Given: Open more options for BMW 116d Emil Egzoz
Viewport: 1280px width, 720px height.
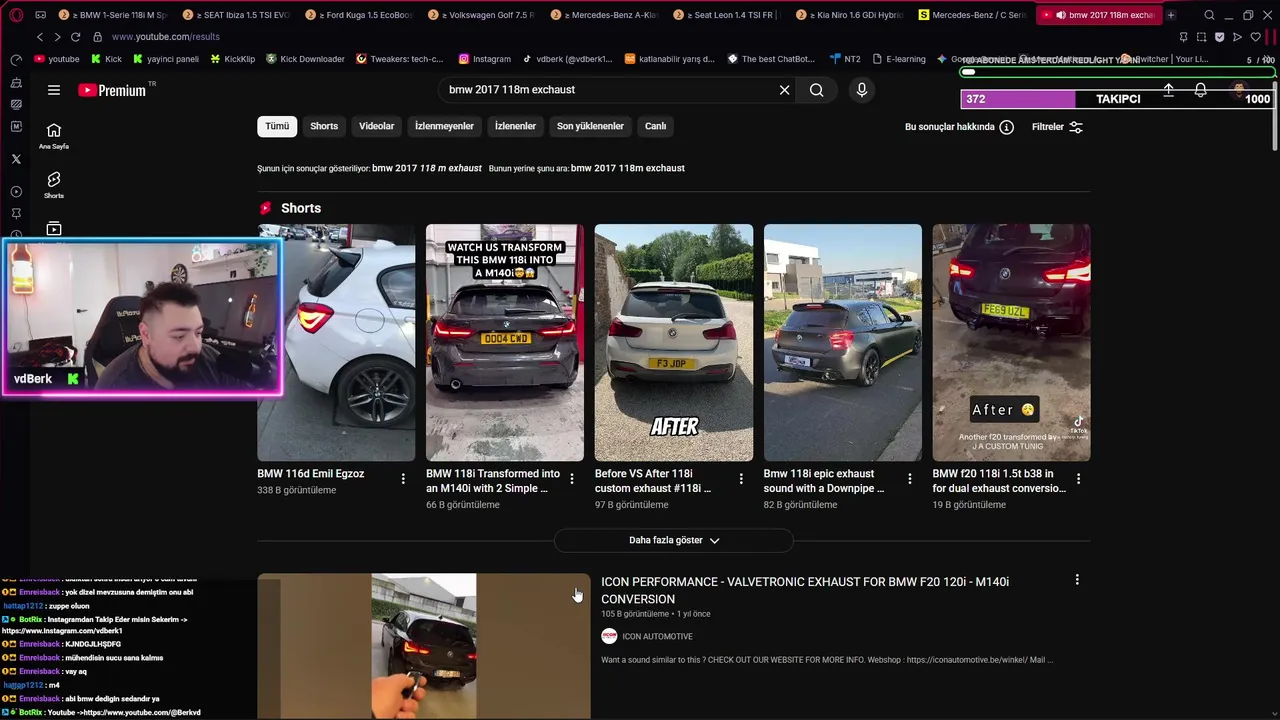Looking at the screenshot, I should 403,479.
